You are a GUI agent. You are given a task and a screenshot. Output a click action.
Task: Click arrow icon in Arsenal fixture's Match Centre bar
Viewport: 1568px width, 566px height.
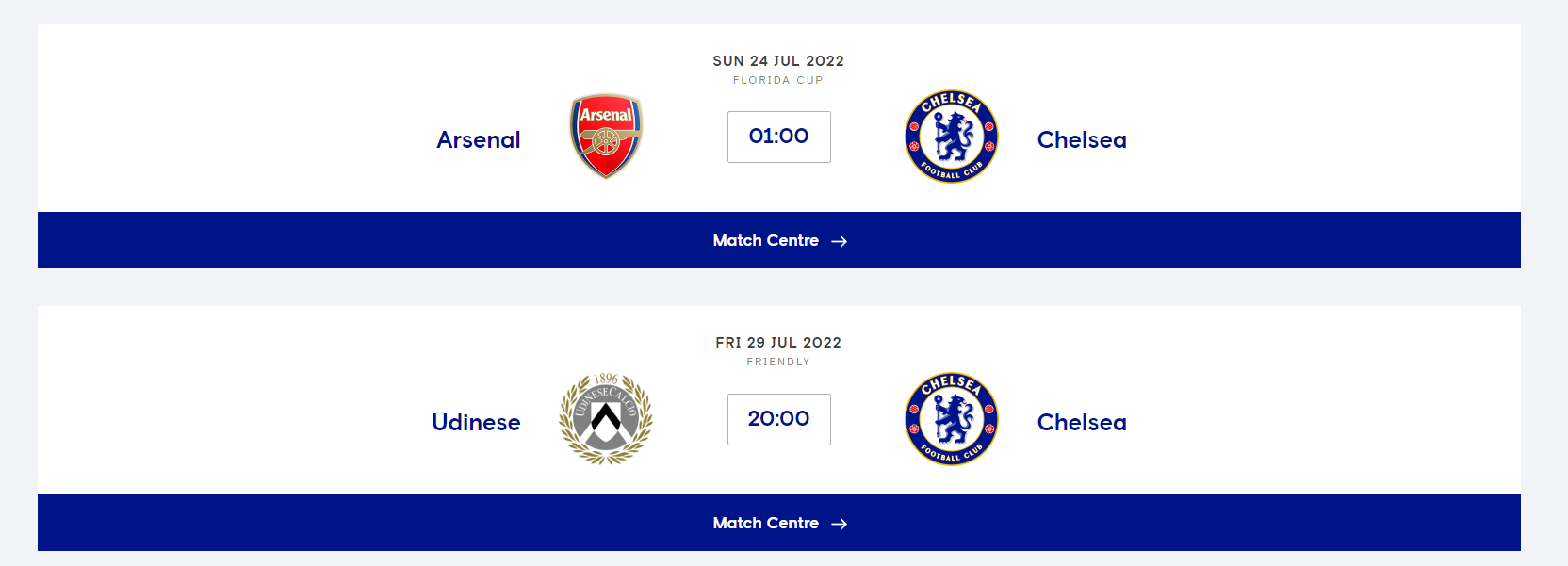(x=840, y=241)
